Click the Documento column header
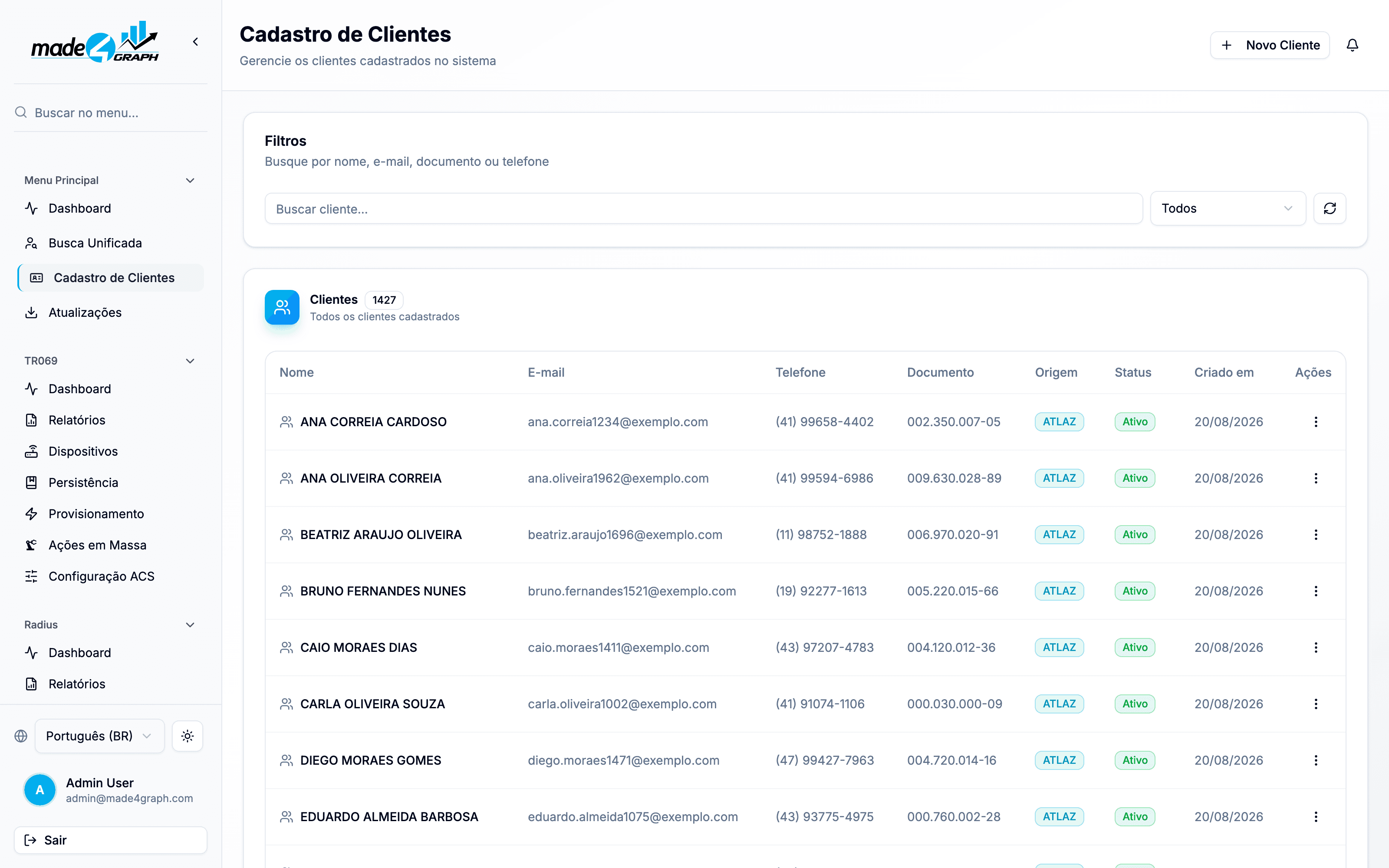Image resolution: width=1389 pixels, height=868 pixels. 941,372
